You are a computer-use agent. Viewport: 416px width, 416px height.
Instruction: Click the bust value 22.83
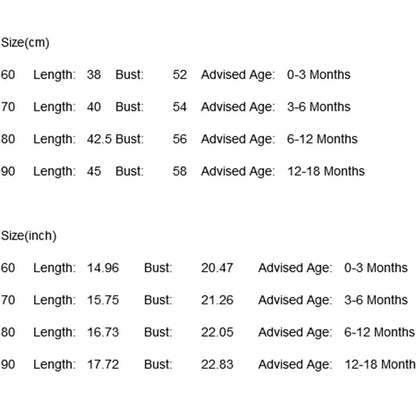pyautogui.click(x=217, y=364)
